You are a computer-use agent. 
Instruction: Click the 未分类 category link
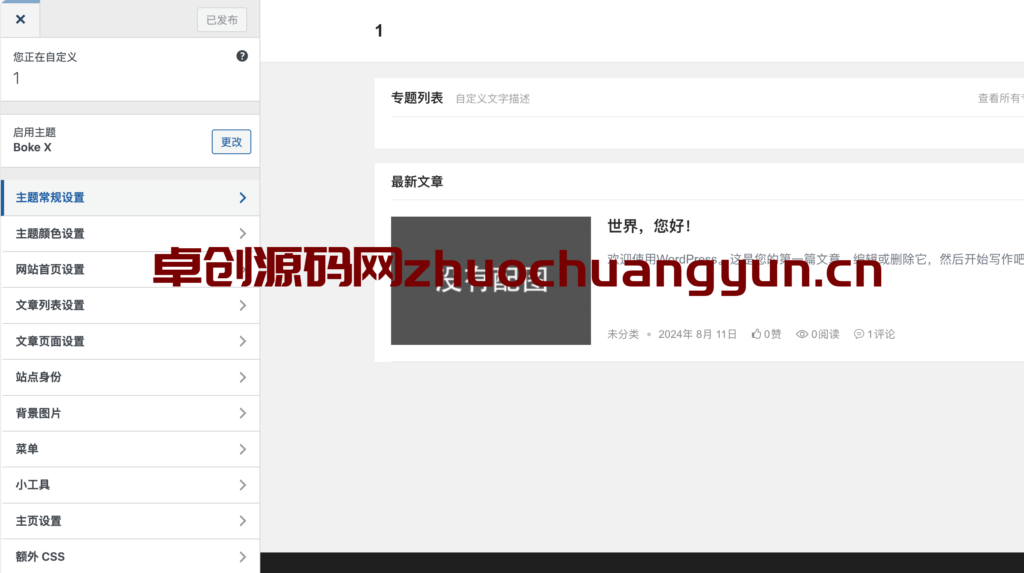coord(623,334)
